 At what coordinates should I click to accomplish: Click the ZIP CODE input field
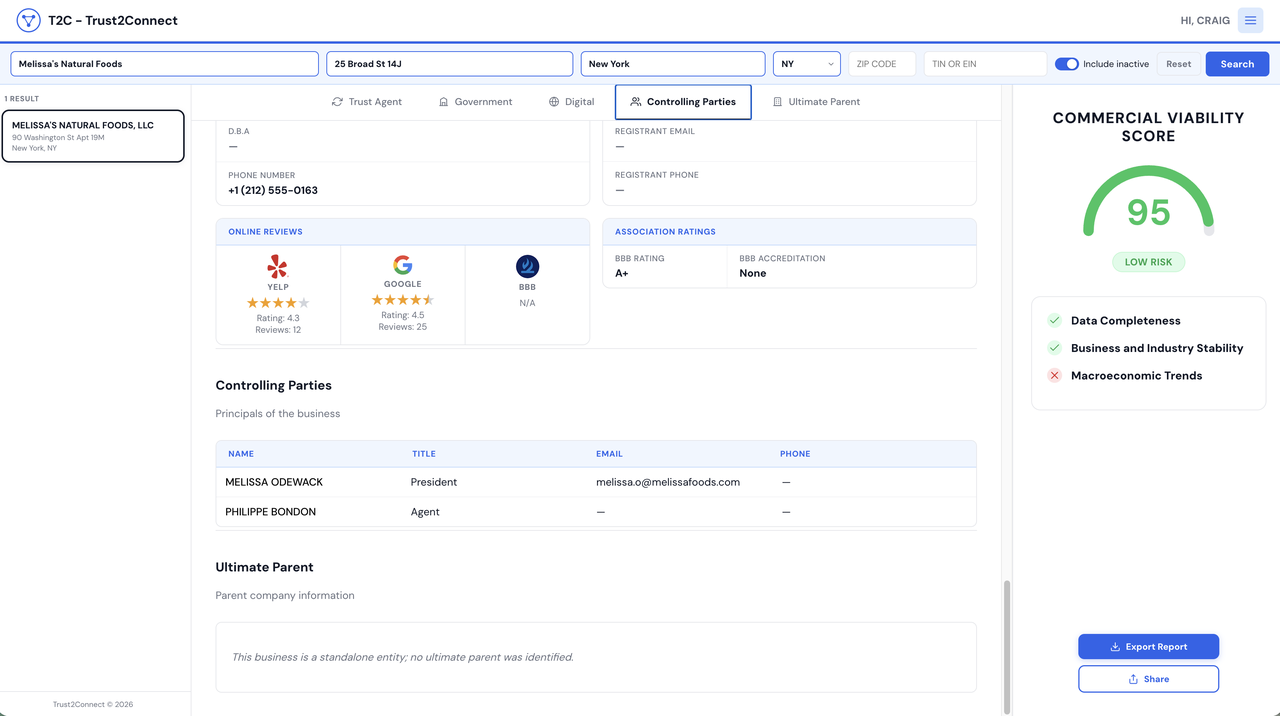[x=882, y=64]
